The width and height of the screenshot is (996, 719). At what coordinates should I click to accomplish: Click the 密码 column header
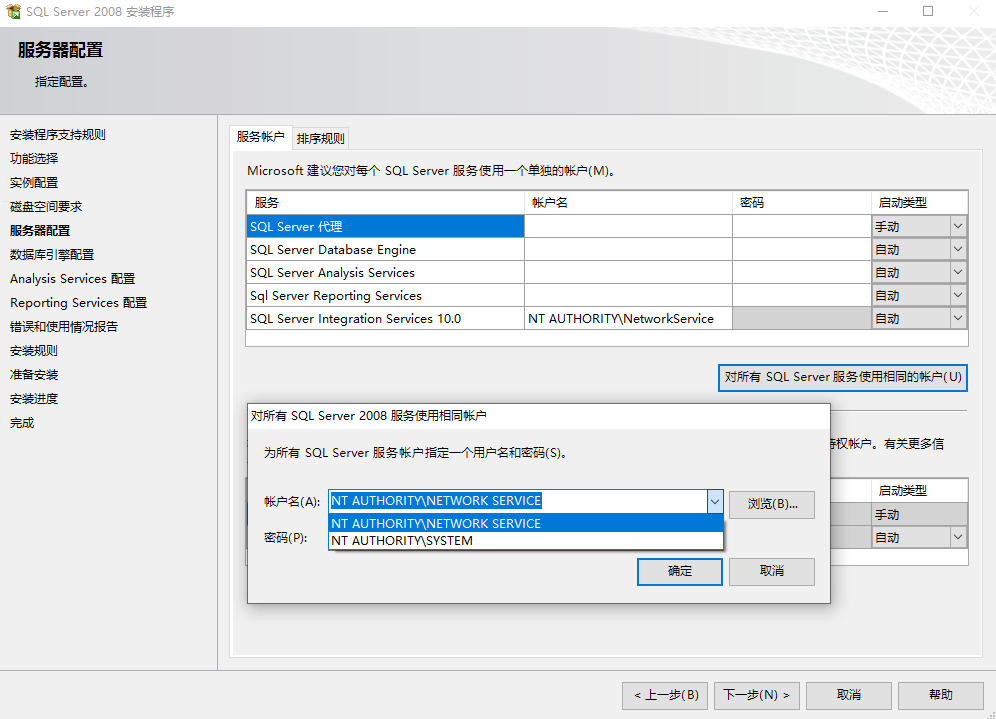click(x=802, y=203)
